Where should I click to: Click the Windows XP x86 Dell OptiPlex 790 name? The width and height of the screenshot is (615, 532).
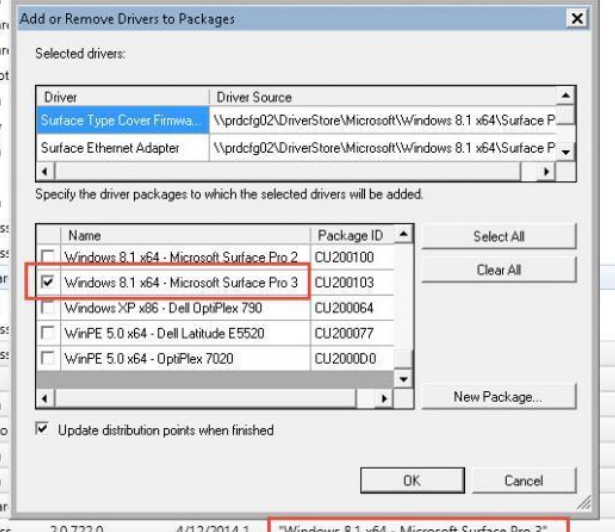tap(163, 308)
